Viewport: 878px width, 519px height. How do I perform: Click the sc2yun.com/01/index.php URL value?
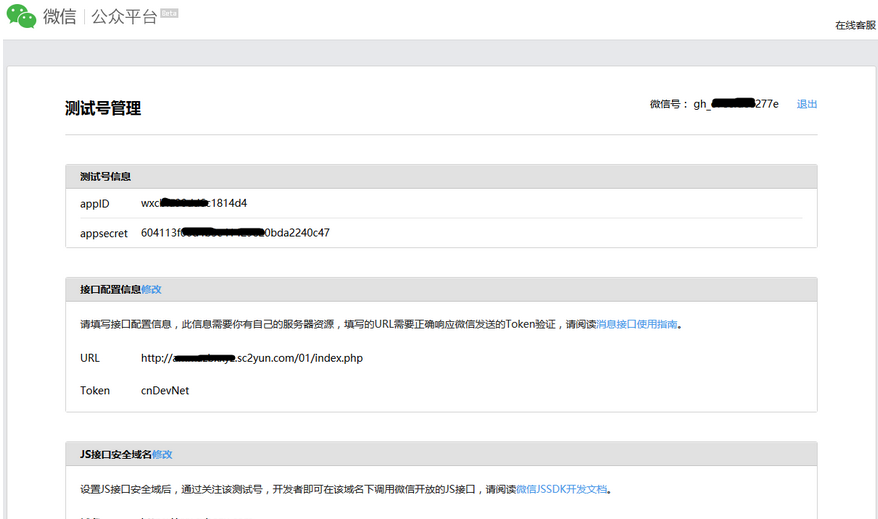tap(252, 358)
